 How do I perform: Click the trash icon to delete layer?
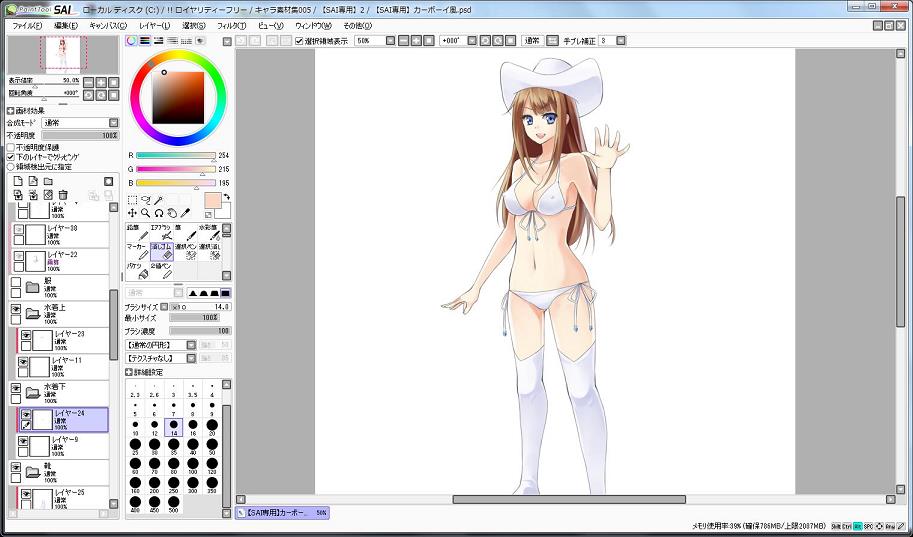62,195
